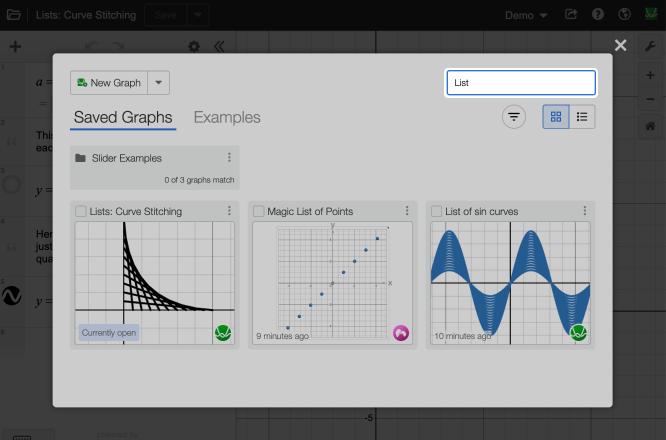666x440 pixels.
Task: Select the Saved Graphs tab
Action: [123, 117]
